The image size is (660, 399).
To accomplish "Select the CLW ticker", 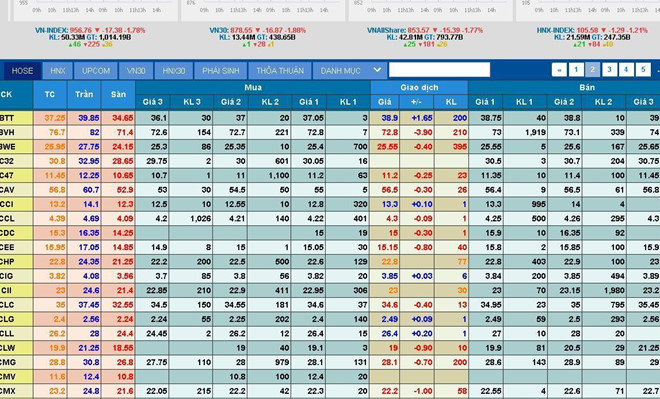I will 8,348.
